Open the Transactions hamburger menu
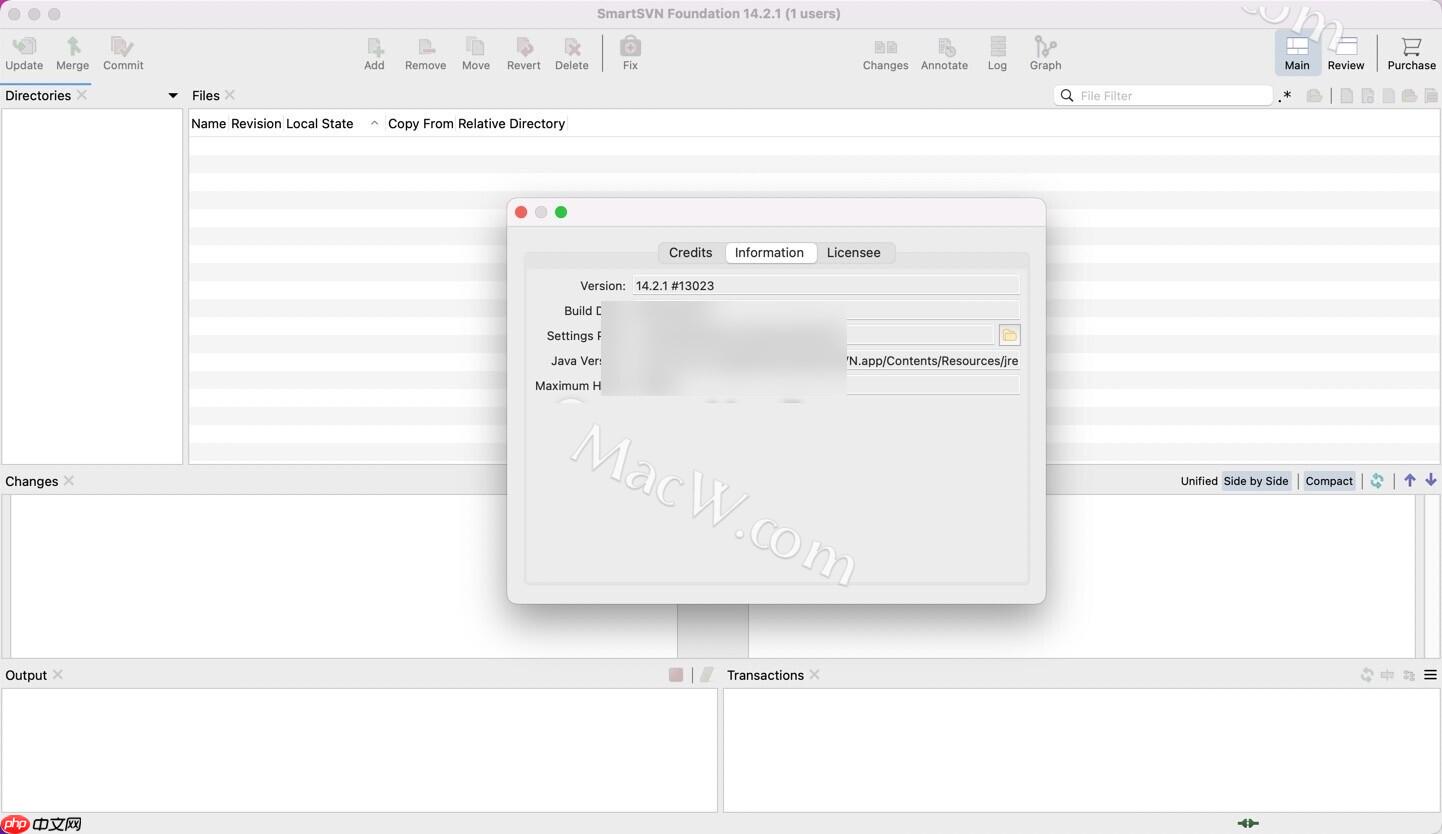 1431,675
